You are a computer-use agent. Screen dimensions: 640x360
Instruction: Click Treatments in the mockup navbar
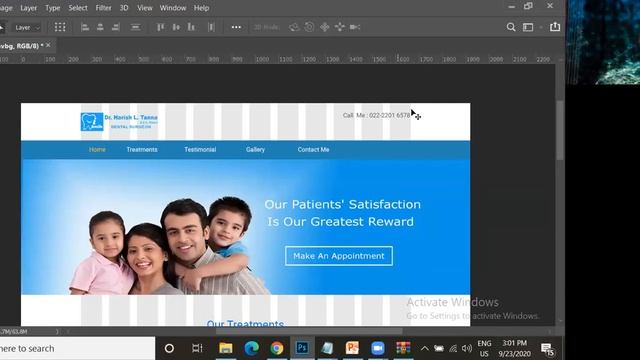pos(142,149)
